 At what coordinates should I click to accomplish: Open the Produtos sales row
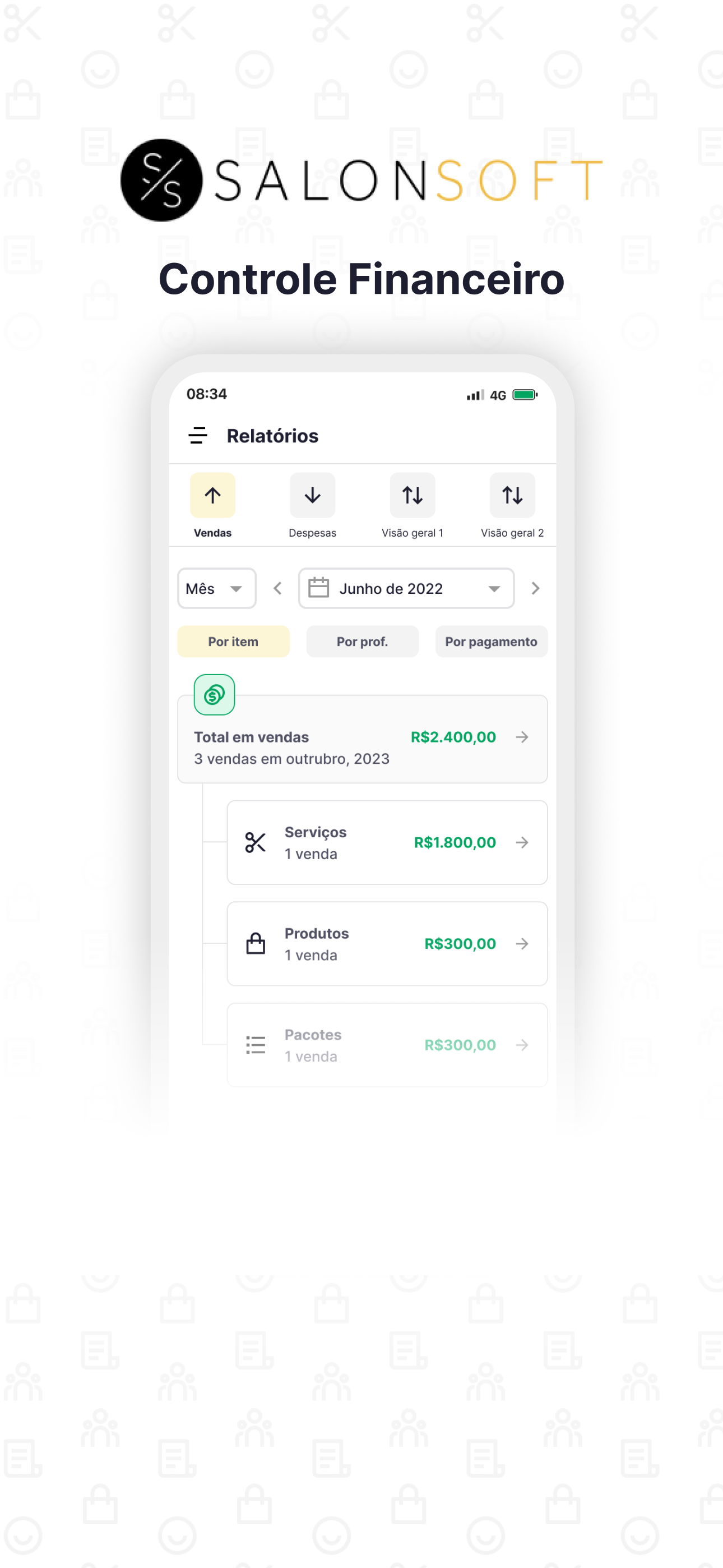[x=387, y=943]
